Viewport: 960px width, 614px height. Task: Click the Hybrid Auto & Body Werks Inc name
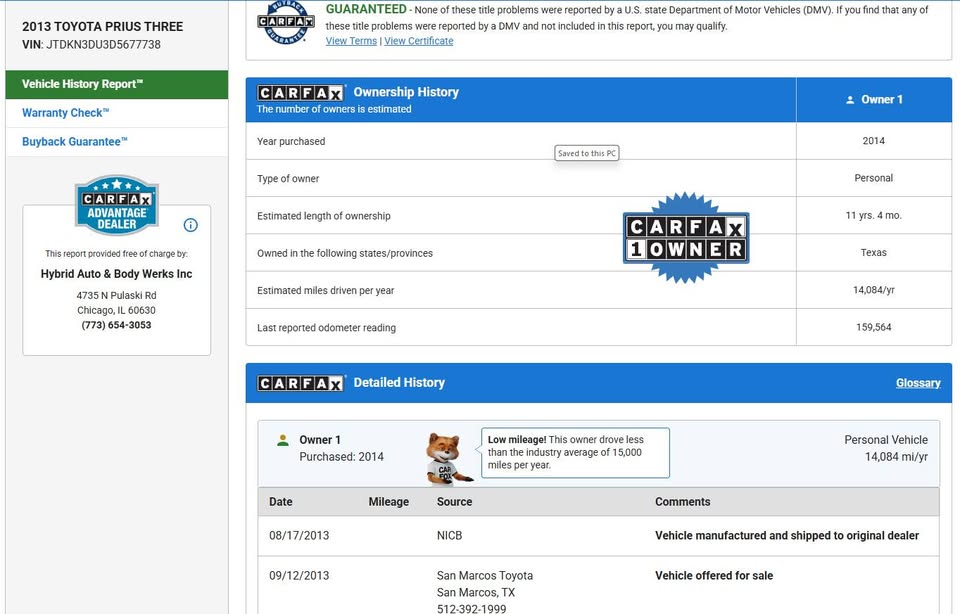(x=116, y=274)
